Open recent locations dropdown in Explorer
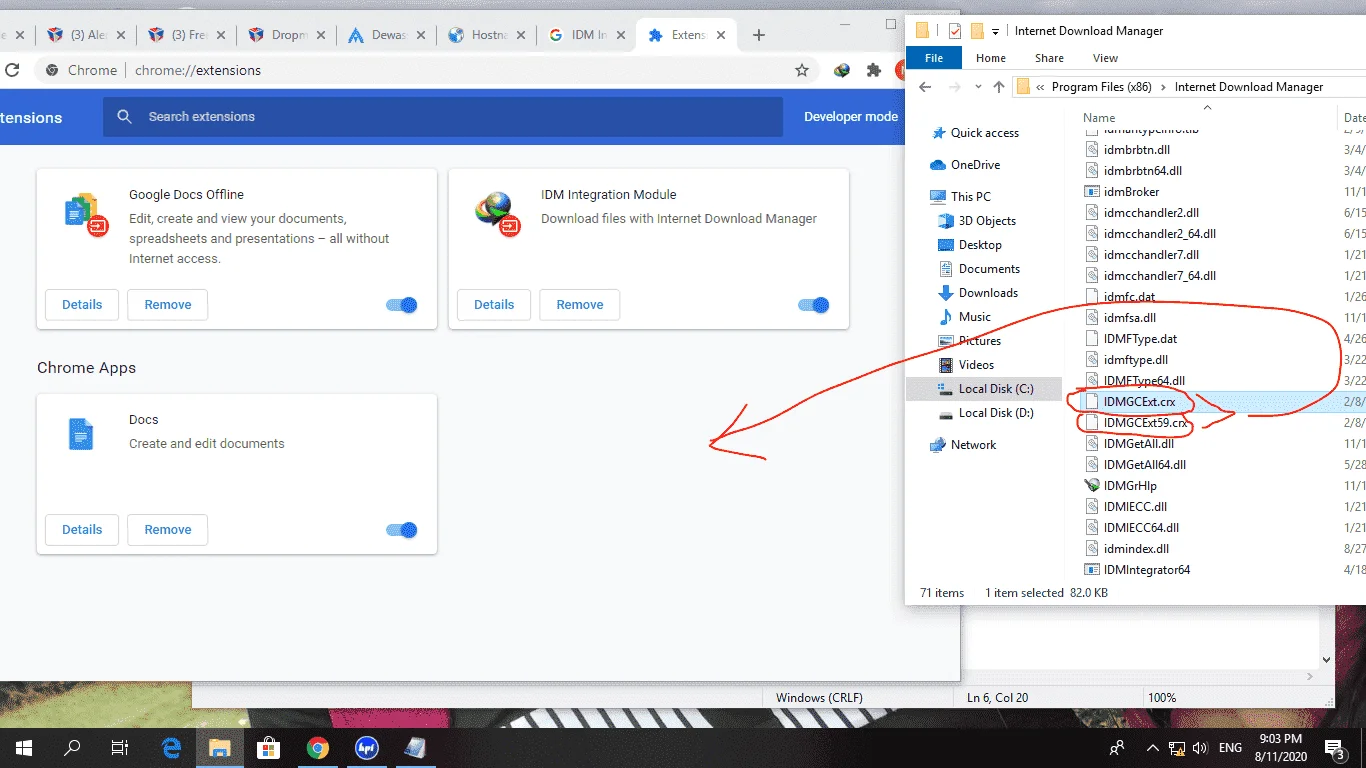This screenshot has height=768, width=1366. coord(979,88)
